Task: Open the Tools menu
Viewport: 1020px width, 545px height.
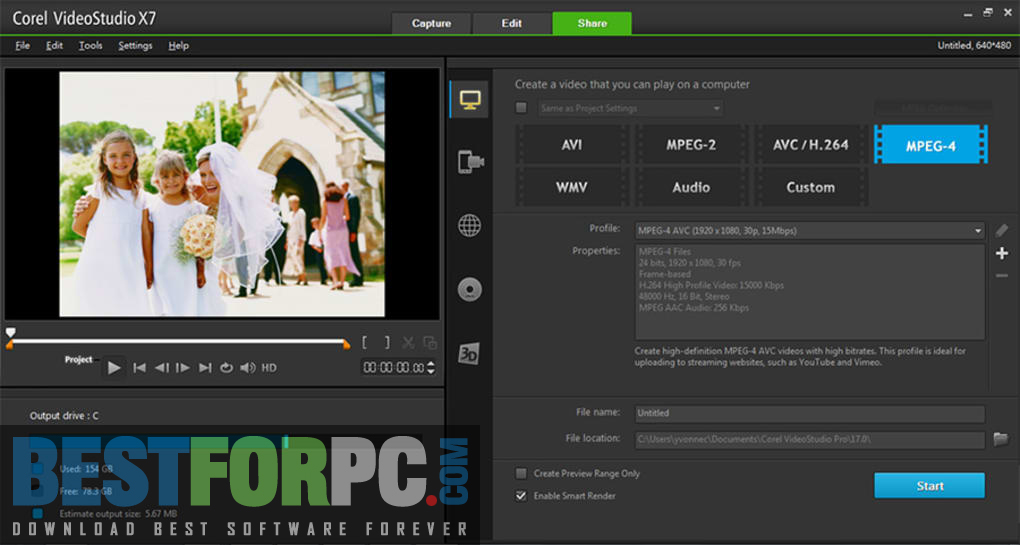Action: [90, 46]
